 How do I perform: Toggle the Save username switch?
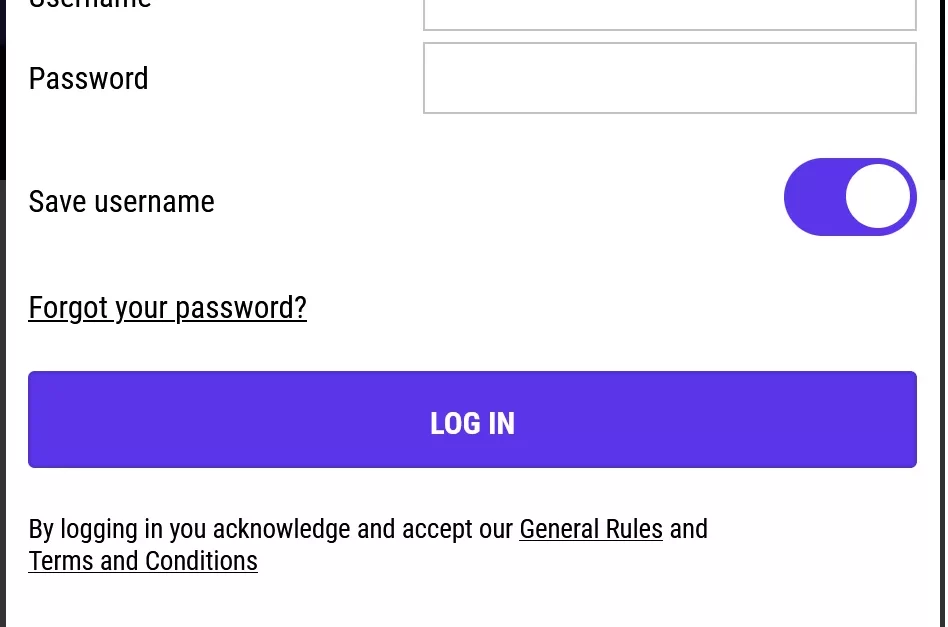pos(850,197)
